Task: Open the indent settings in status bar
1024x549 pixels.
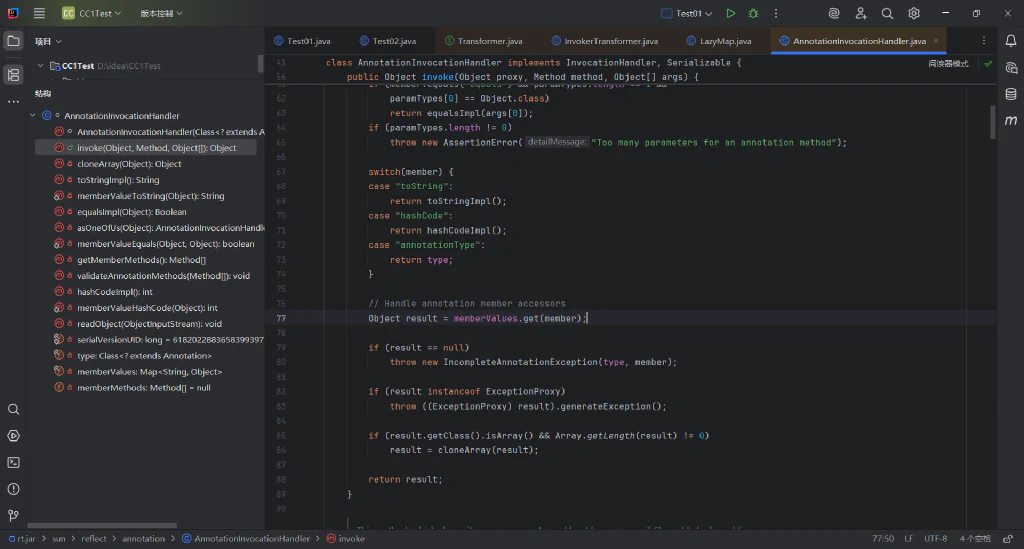Action: point(974,539)
